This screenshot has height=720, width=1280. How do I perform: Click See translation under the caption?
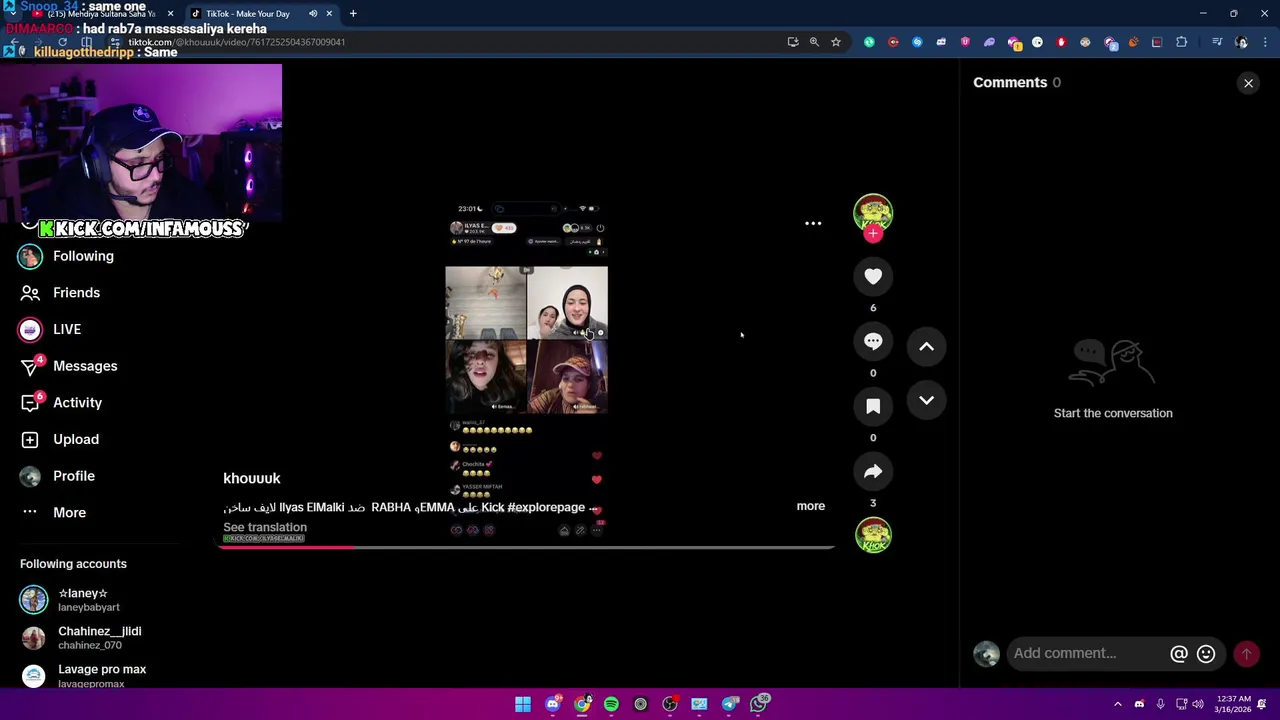[x=265, y=527]
